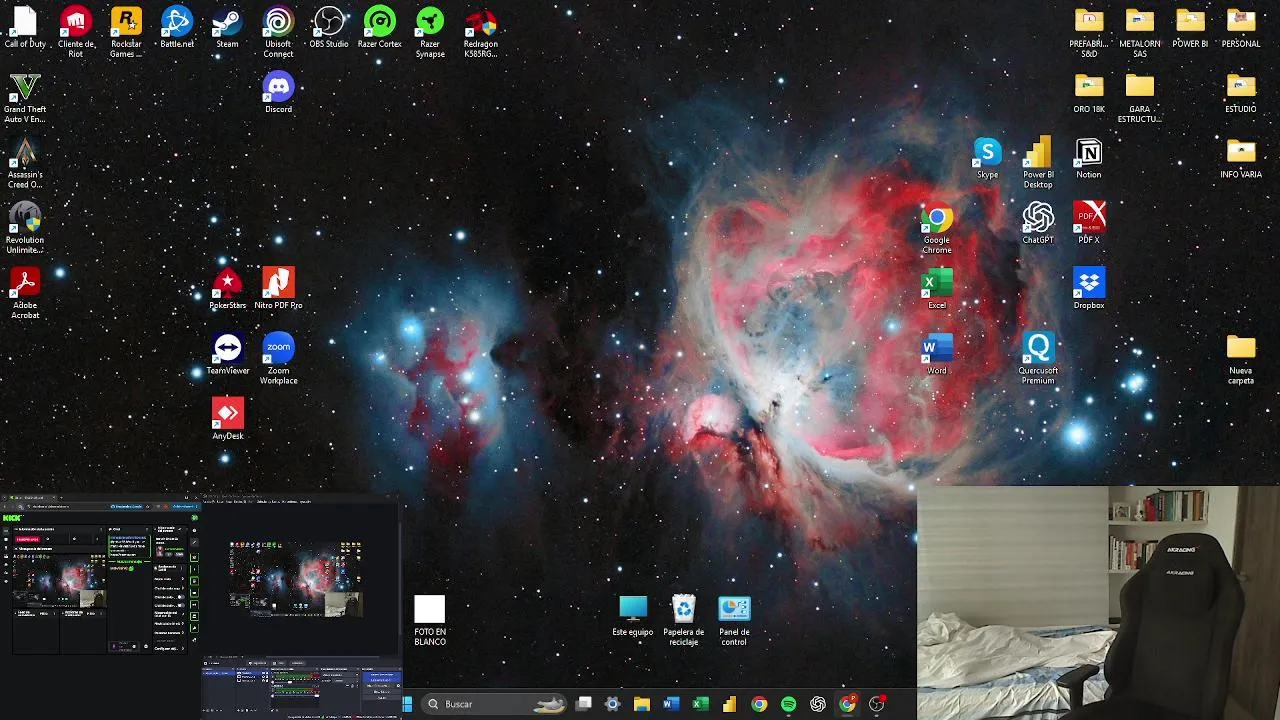The height and width of the screenshot is (720, 1280).
Task: Launch Quercusoft Premium from the desktop
Action: coord(1038,359)
